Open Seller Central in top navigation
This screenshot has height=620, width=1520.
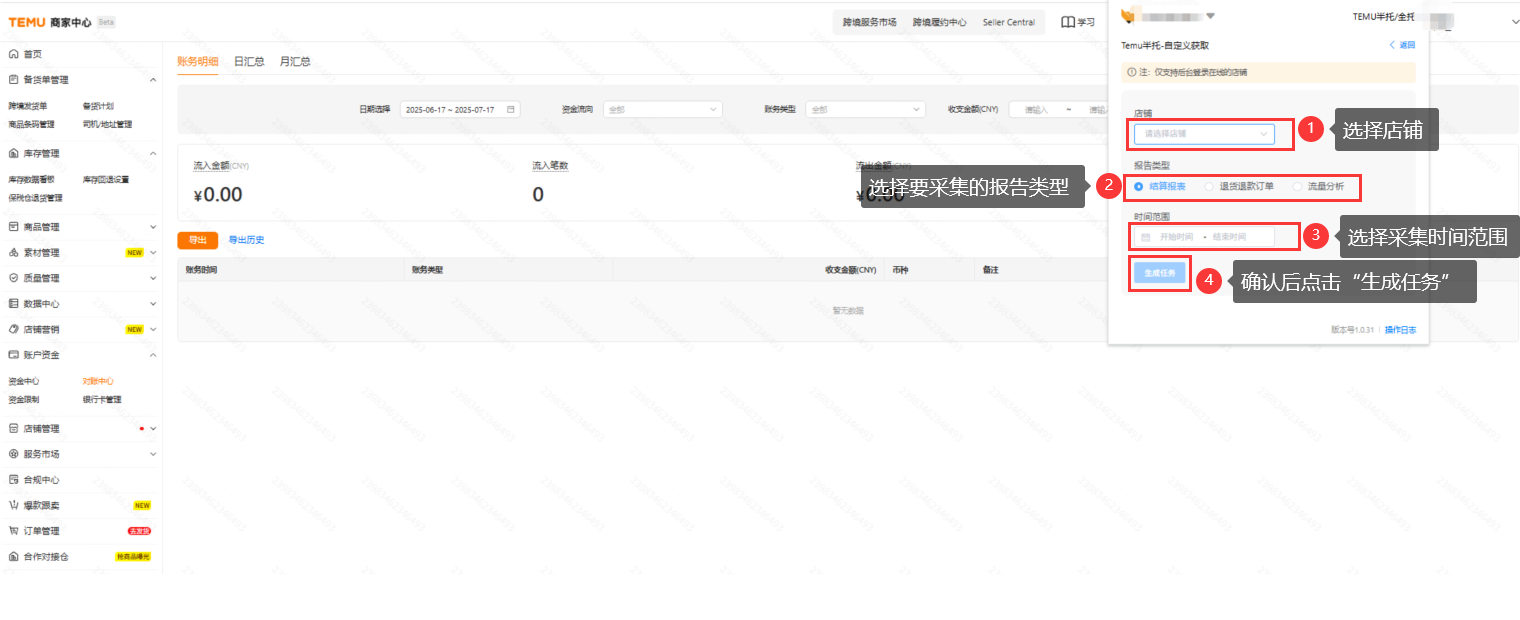coord(1009,22)
